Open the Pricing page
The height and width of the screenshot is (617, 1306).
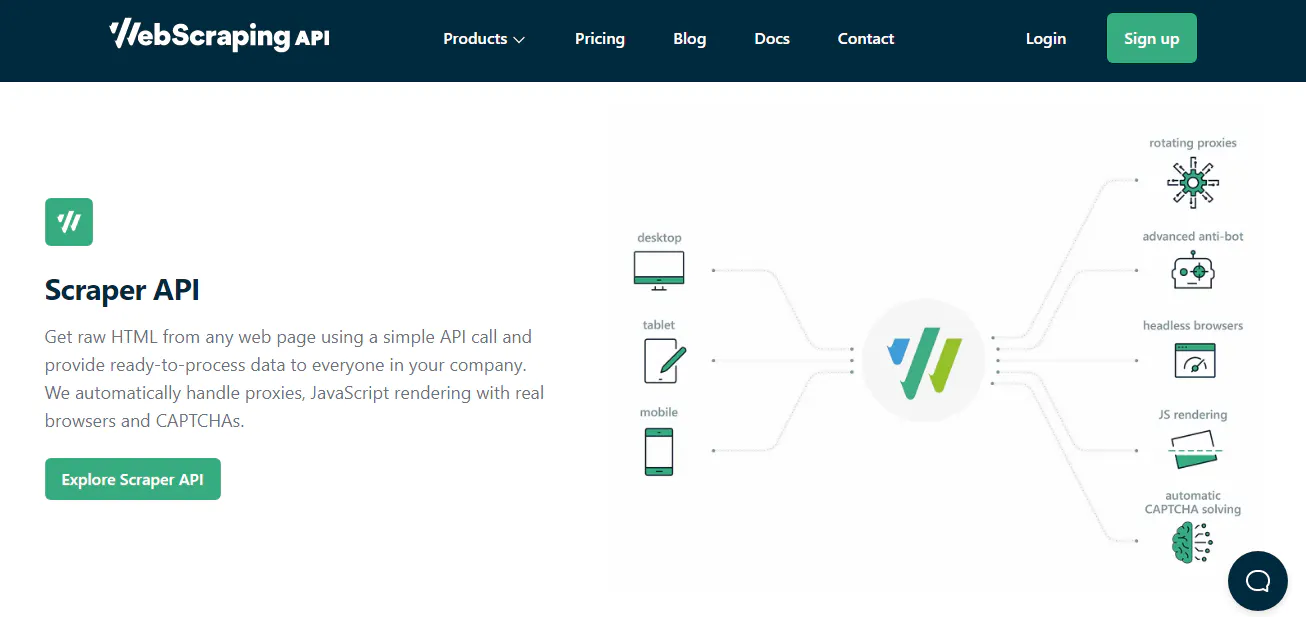click(599, 38)
